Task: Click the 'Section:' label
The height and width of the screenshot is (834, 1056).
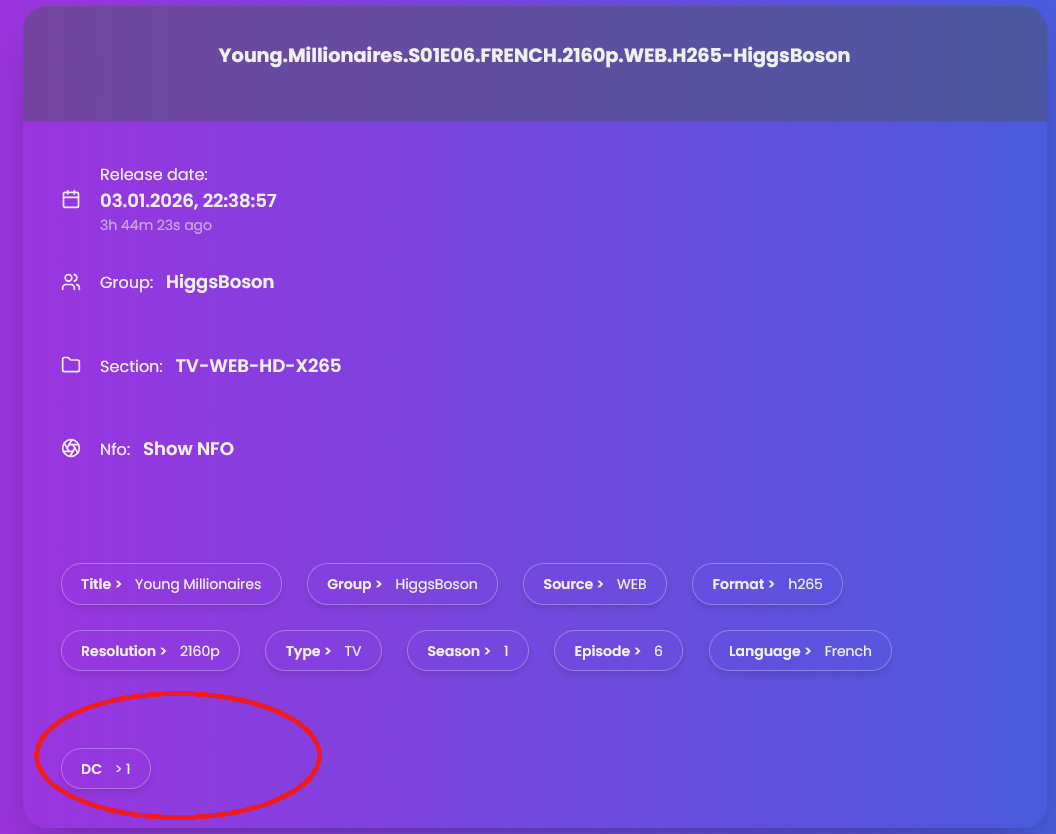Action: [x=131, y=366]
